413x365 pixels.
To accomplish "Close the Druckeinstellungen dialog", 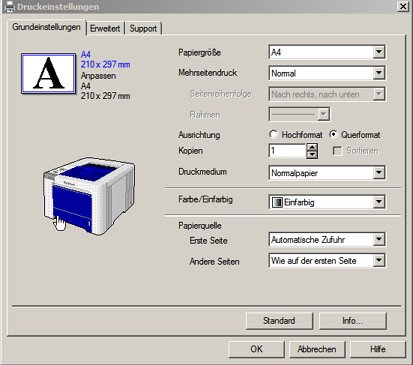I will [403, 6].
